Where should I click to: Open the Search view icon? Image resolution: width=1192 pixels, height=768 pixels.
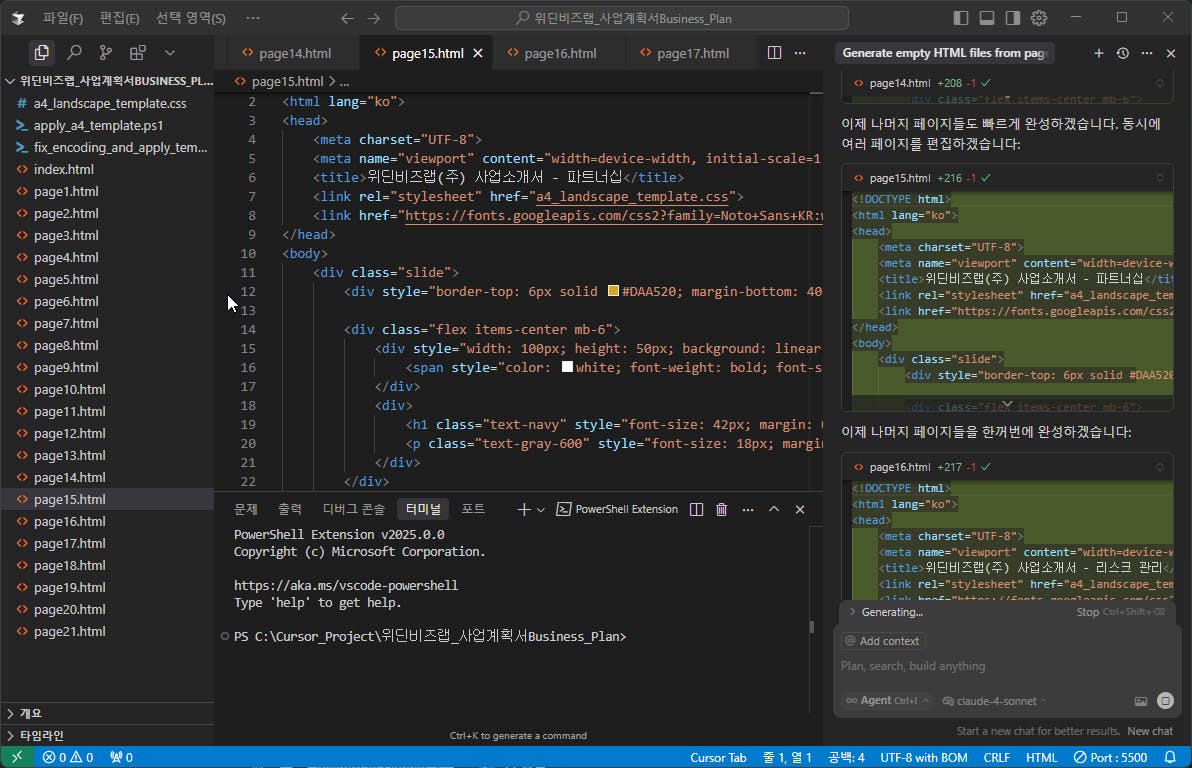click(x=74, y=52)
